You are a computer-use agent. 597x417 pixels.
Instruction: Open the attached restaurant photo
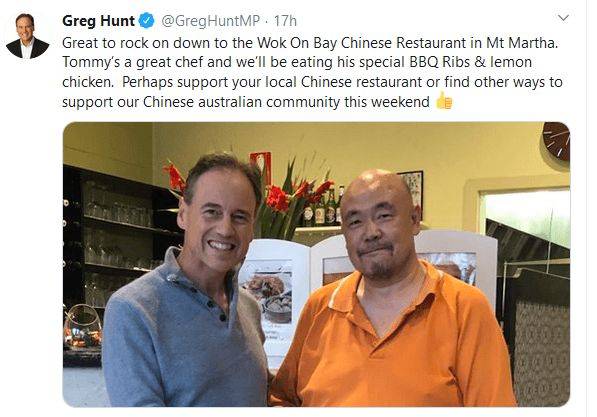[x=316, y=264]
